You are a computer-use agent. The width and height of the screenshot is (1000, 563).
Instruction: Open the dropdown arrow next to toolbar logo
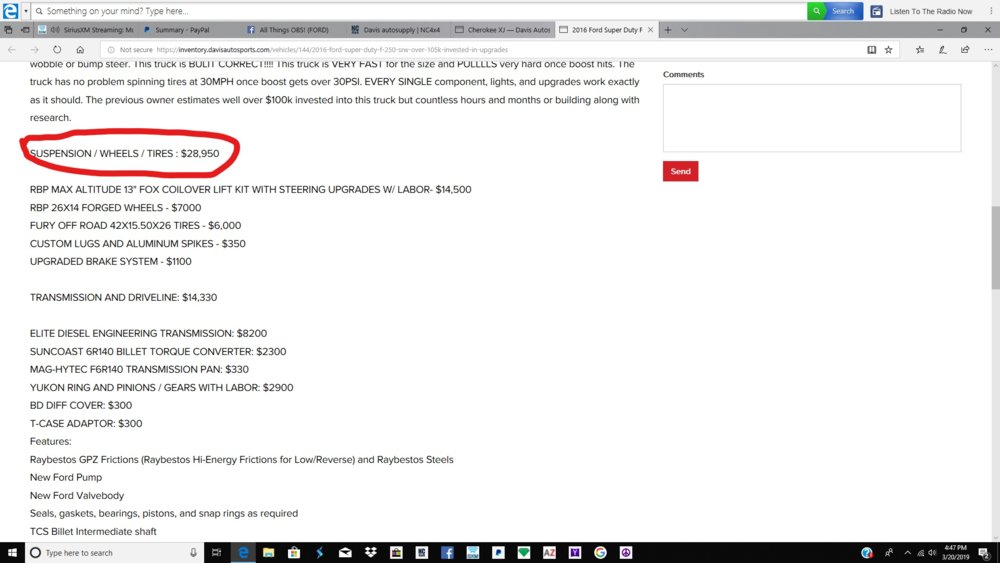pyautogui.click(x=26, y=11)
